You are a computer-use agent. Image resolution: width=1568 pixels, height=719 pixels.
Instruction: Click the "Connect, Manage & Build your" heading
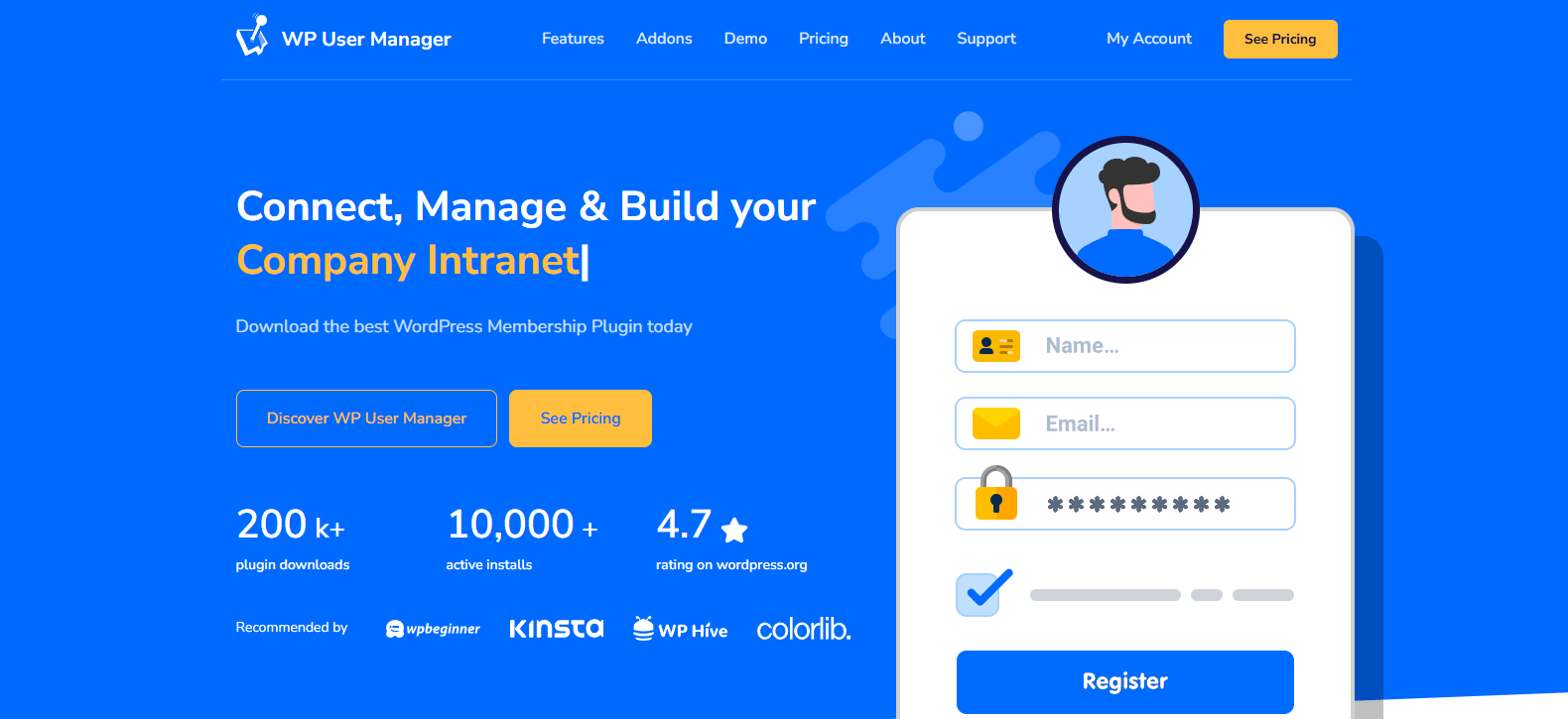point(526,206)
